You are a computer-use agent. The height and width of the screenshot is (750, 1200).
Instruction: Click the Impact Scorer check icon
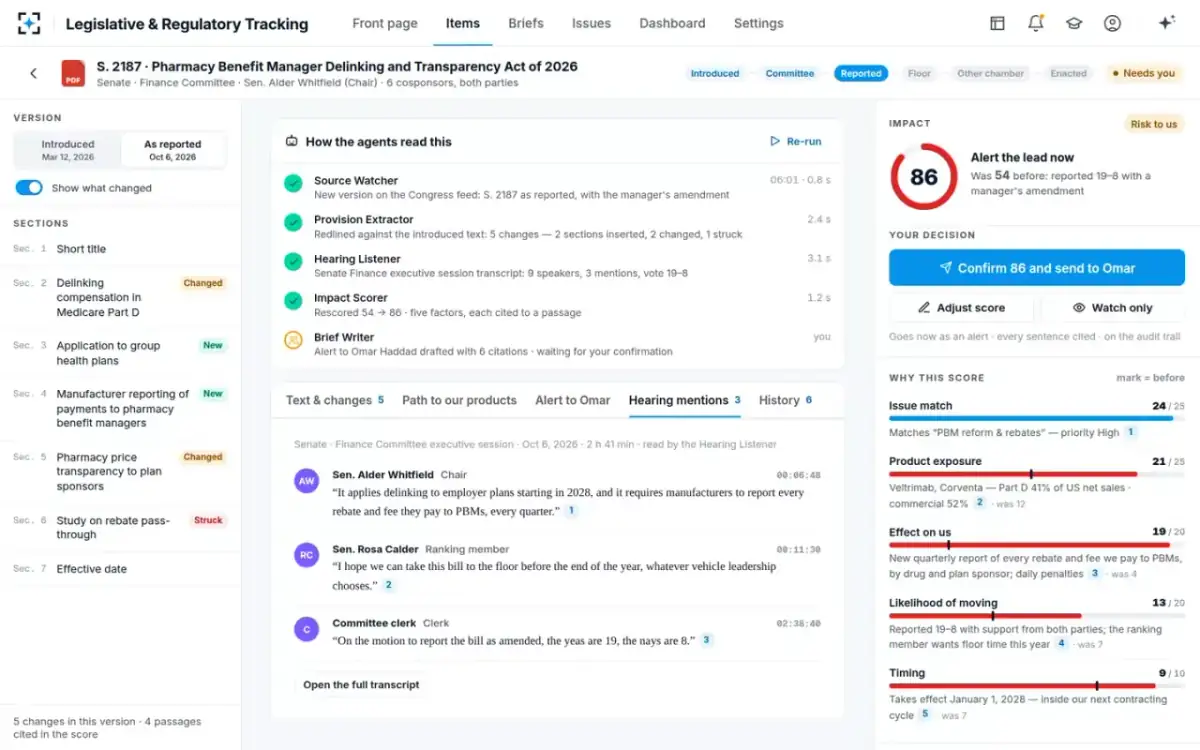[293, 301]
